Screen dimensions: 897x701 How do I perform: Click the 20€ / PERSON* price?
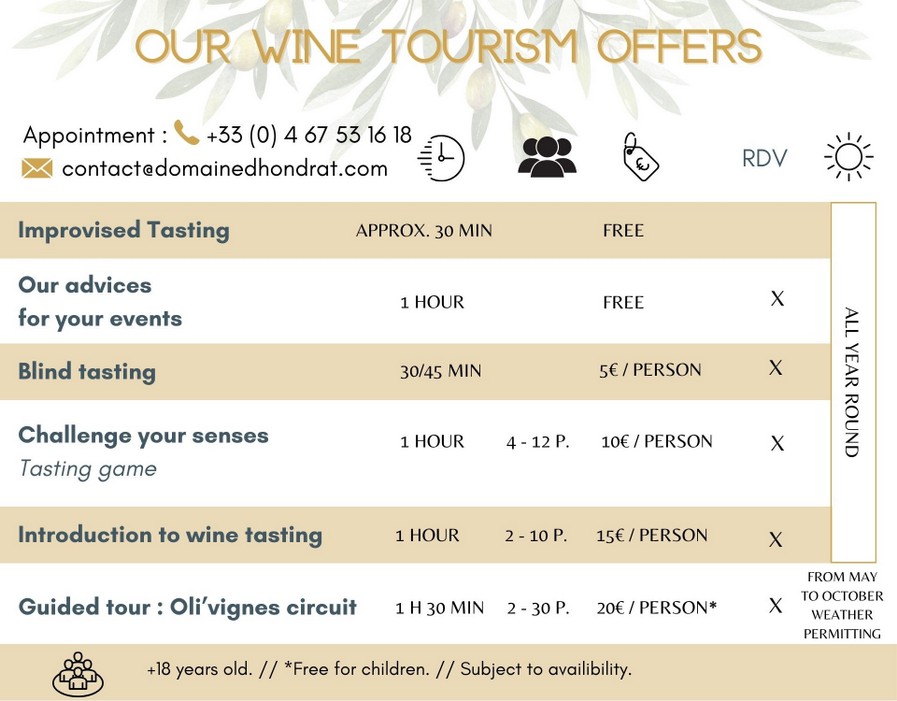658,607
